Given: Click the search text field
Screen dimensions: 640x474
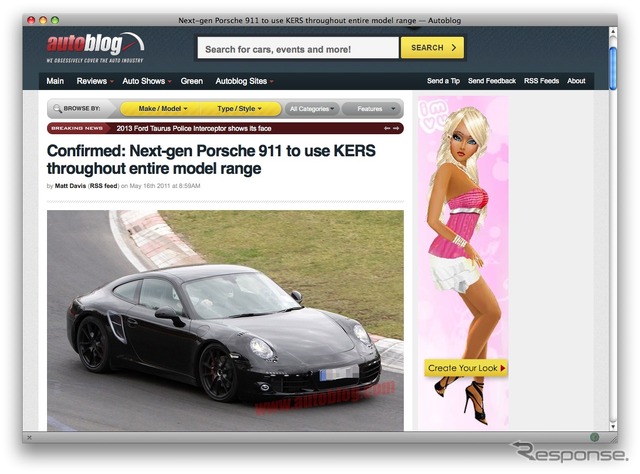Looking at the screenshot, I should [298, 48].
